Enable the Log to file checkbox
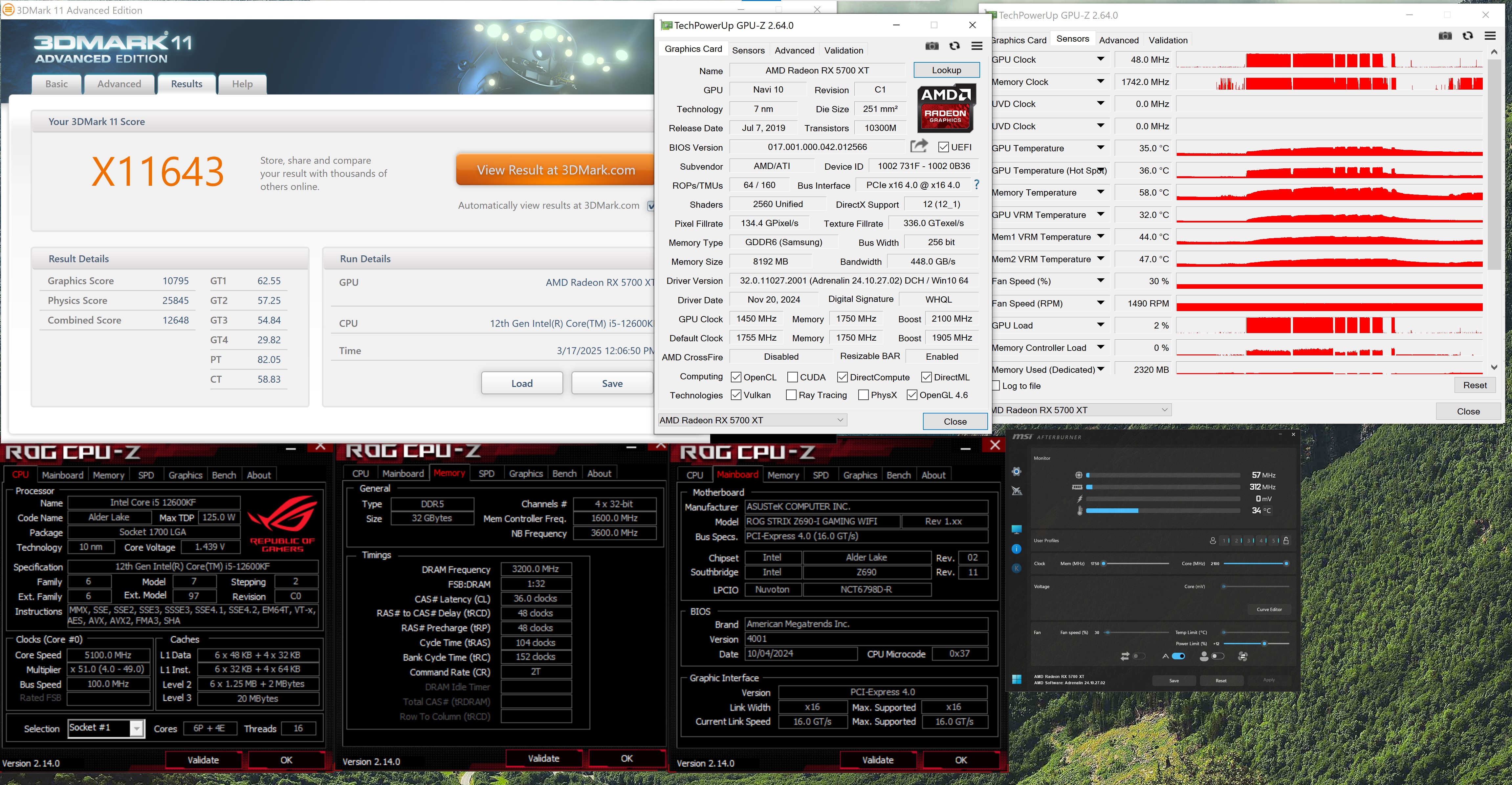Screen dimensions: 1512x785 996,386
